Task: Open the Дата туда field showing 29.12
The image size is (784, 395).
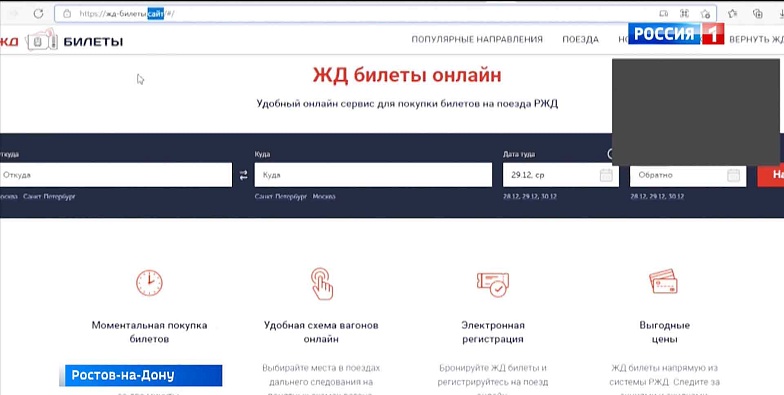Action: pyautogui.click(x=560, y=175)
